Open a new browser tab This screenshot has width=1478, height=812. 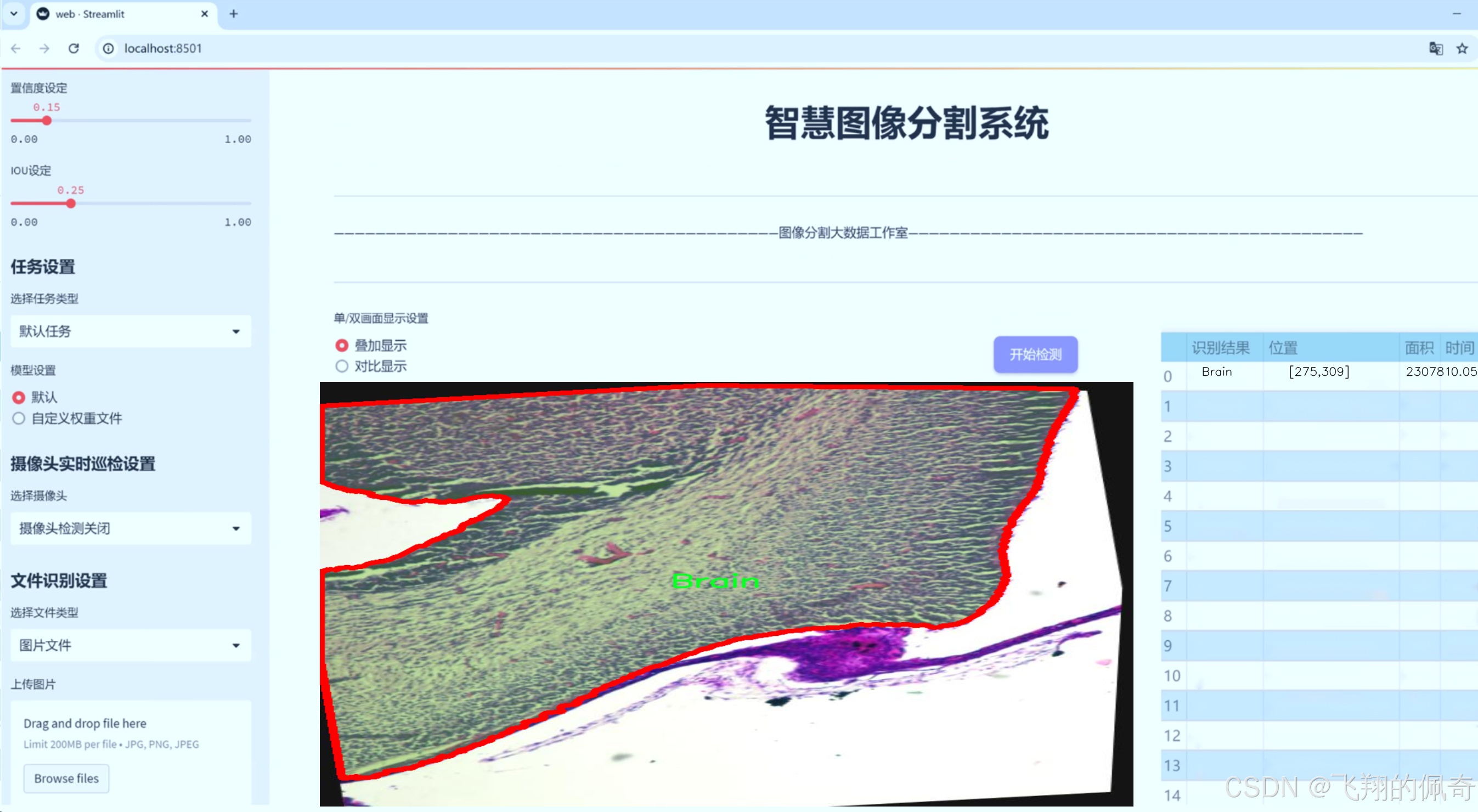click(233, 13)
